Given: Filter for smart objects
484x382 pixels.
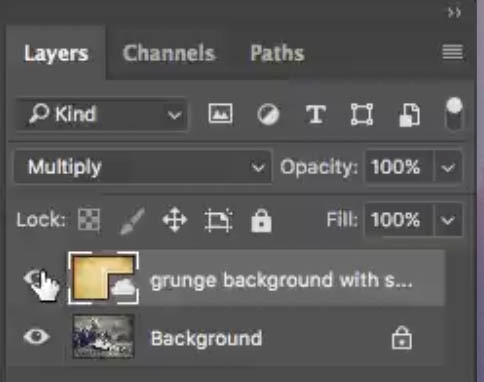Looking at the screenshot, I should (x=410, y=115).
